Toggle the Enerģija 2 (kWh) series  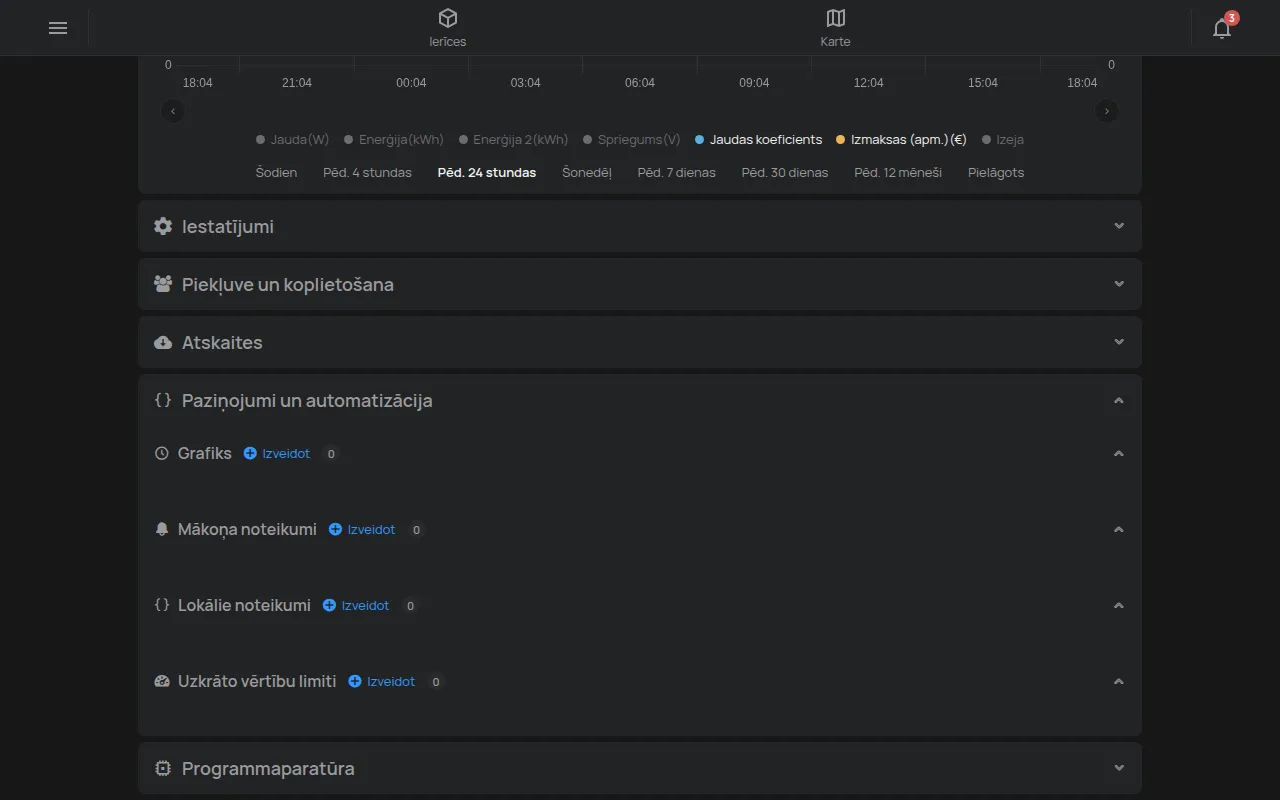click(514, 140)
